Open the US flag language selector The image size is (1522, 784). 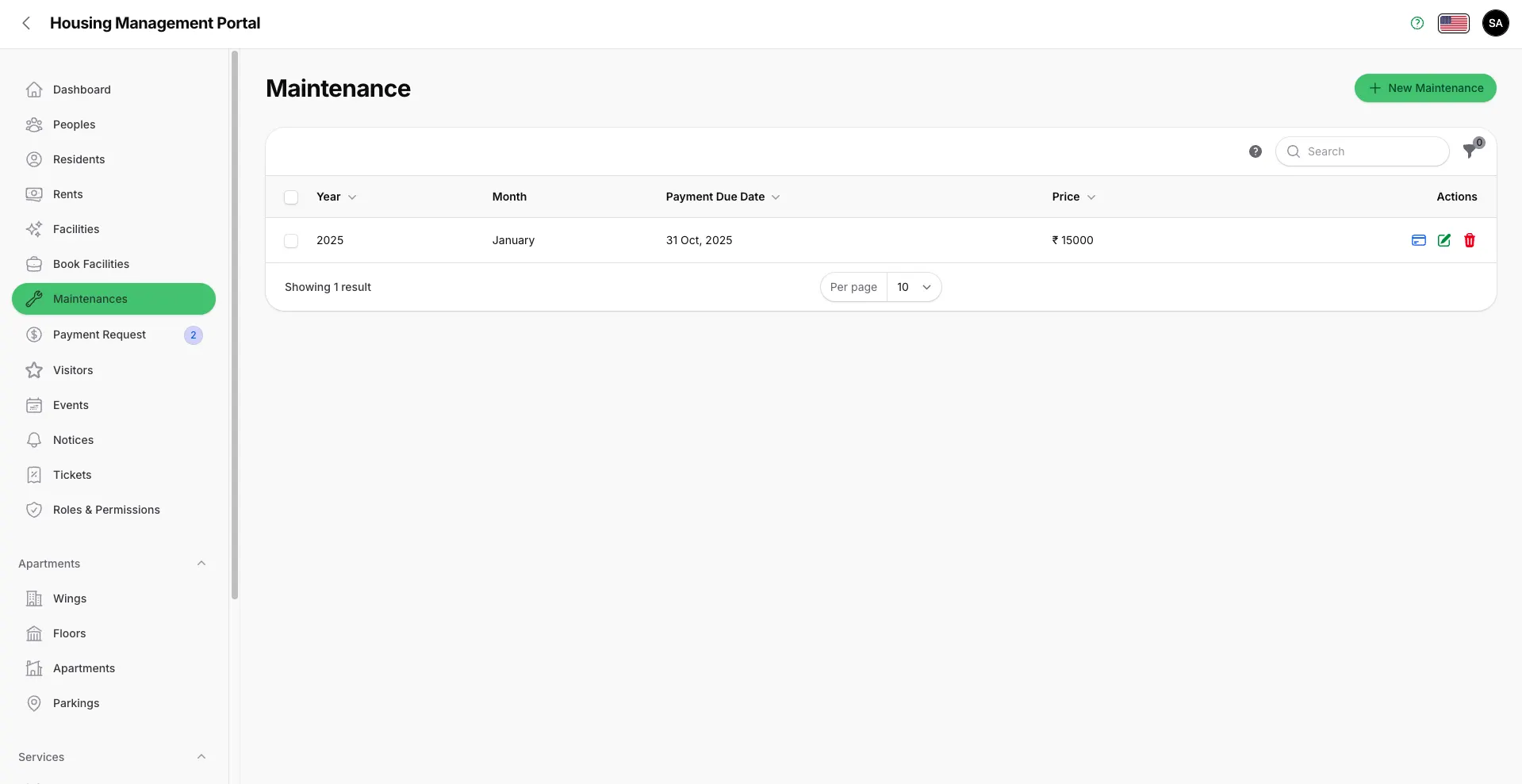pyautogui.click(x=1453, y=23)
